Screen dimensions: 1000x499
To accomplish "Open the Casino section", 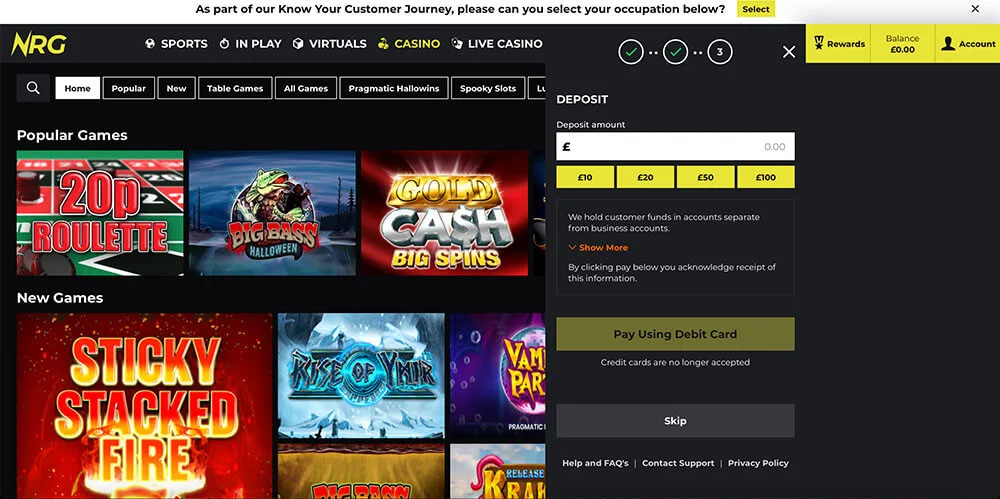I will (409, 44).
